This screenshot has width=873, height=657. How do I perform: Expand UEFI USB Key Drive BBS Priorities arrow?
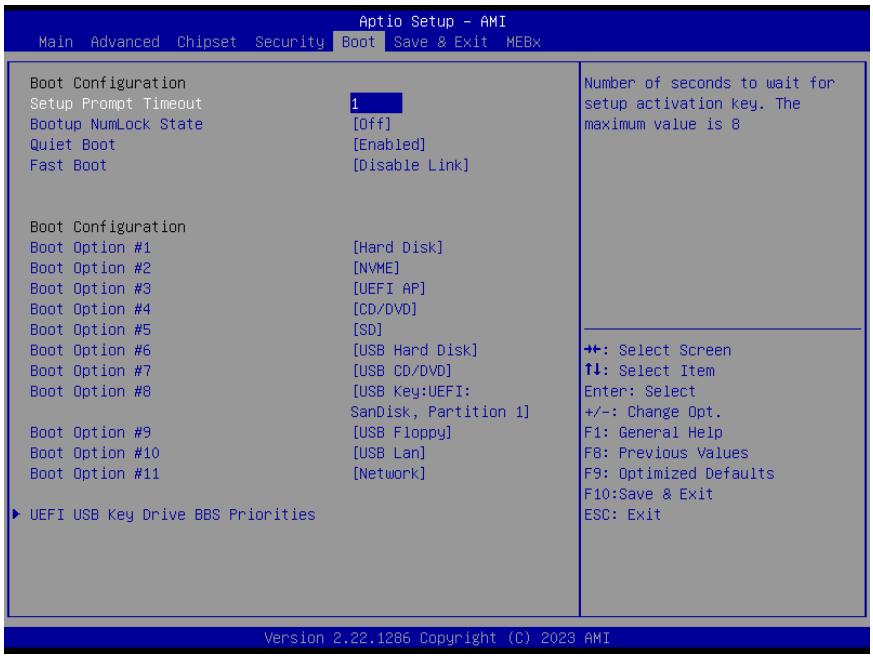coord(16,514)
